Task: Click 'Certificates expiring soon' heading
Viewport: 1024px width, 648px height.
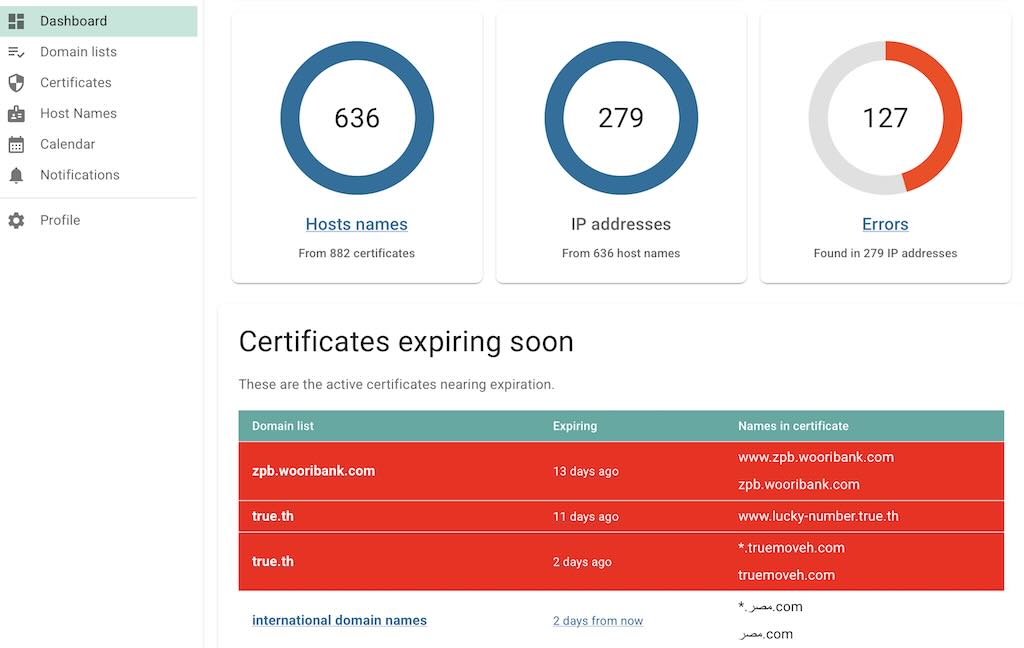Action: pos(406,342)
